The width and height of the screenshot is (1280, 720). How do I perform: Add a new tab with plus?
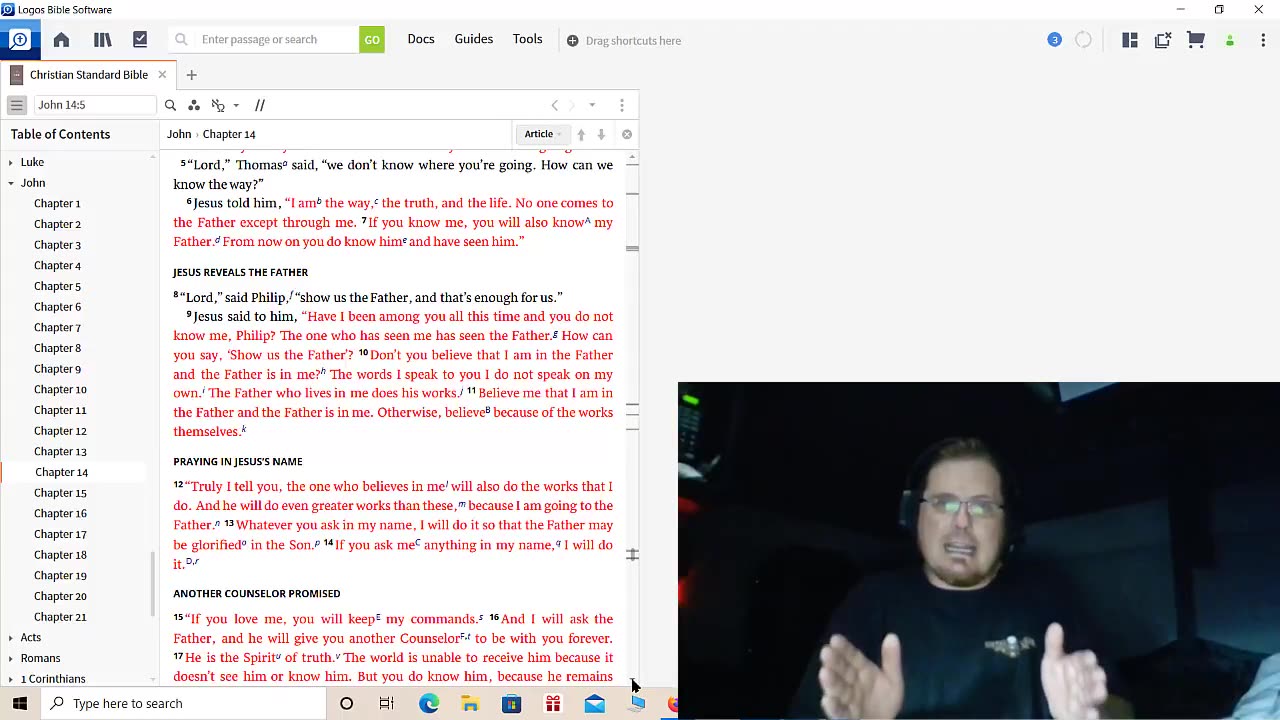191,75
